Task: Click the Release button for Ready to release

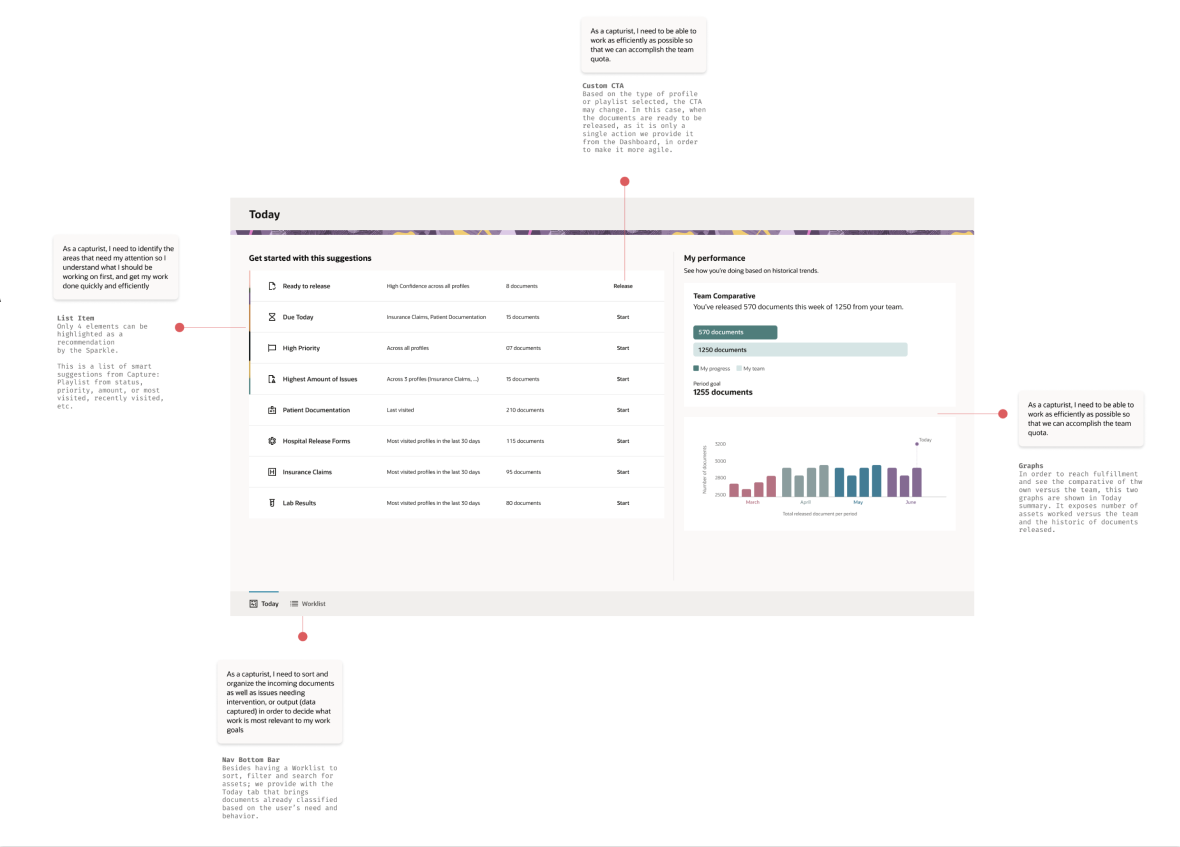Action: pos(623,286)
